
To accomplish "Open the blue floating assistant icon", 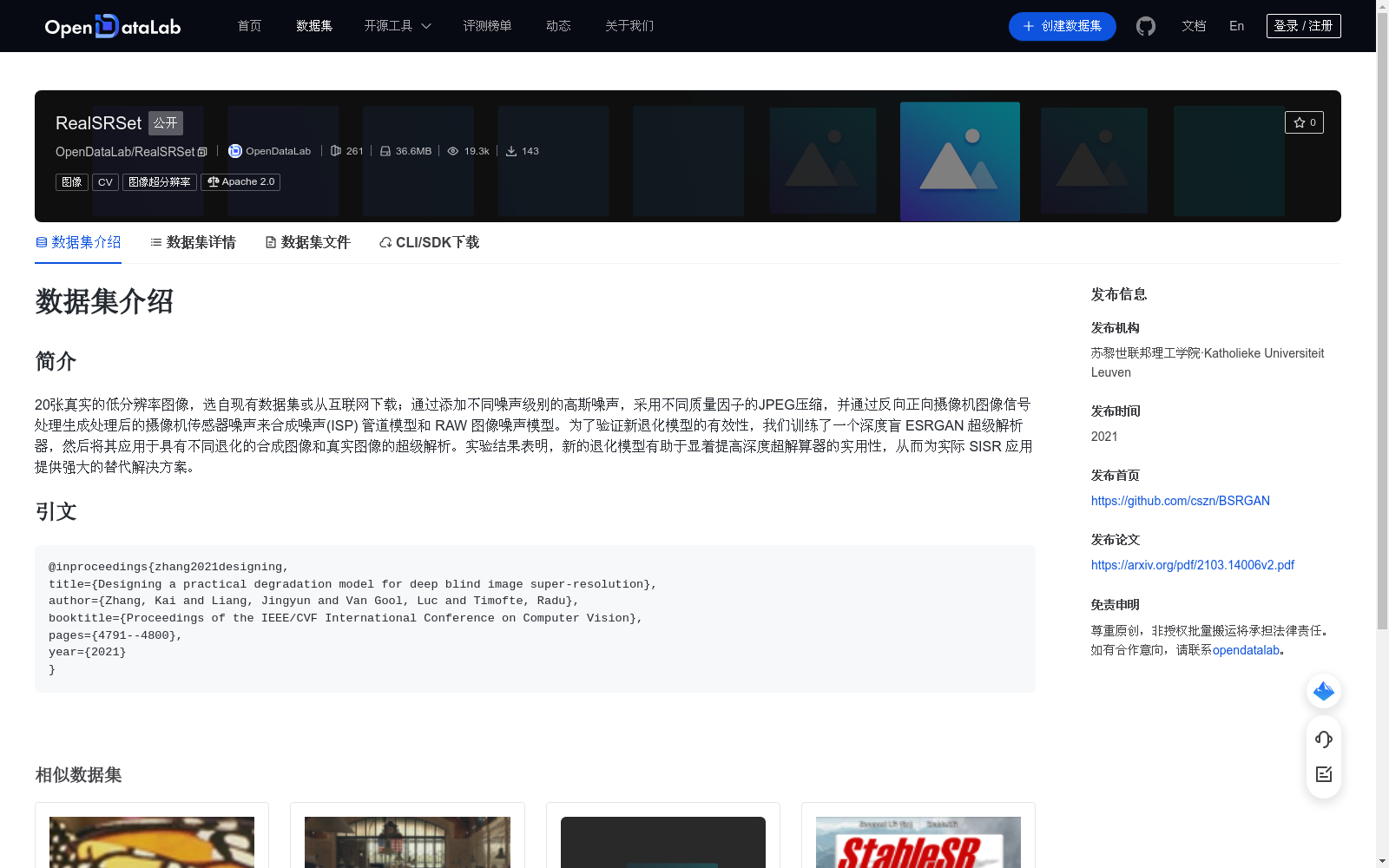I will coord(1324,691).
